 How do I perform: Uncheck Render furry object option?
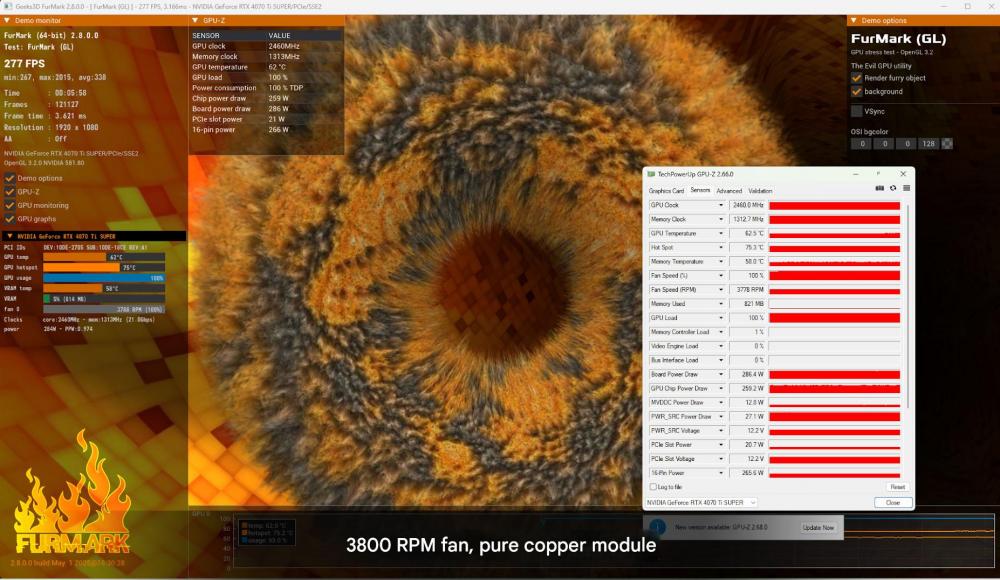857,78
